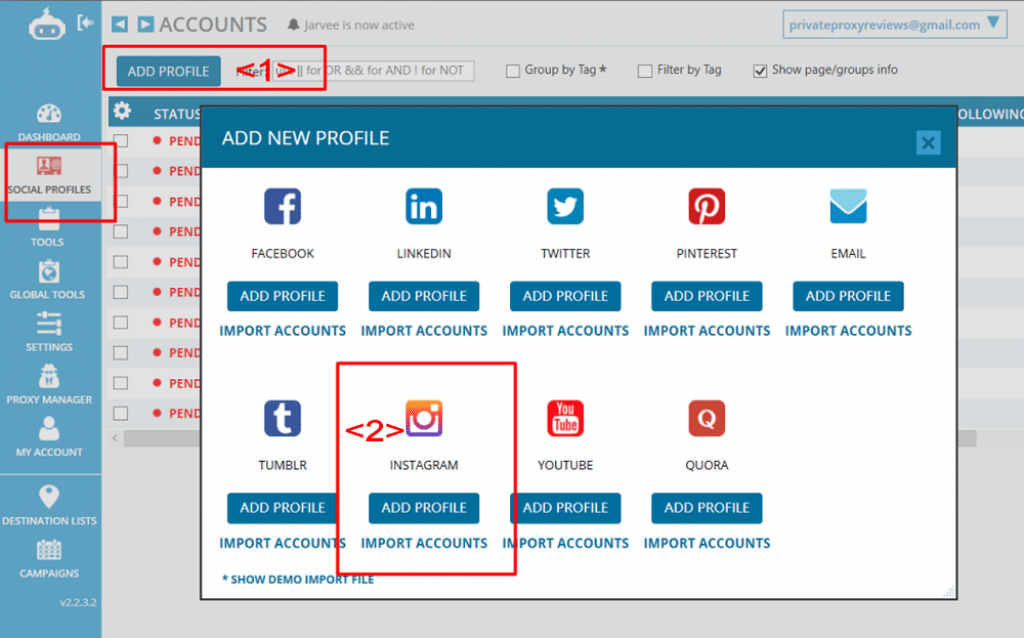Add a Pinterest profile
This screenshot has height=638, width=1024.
pos(707,296)
